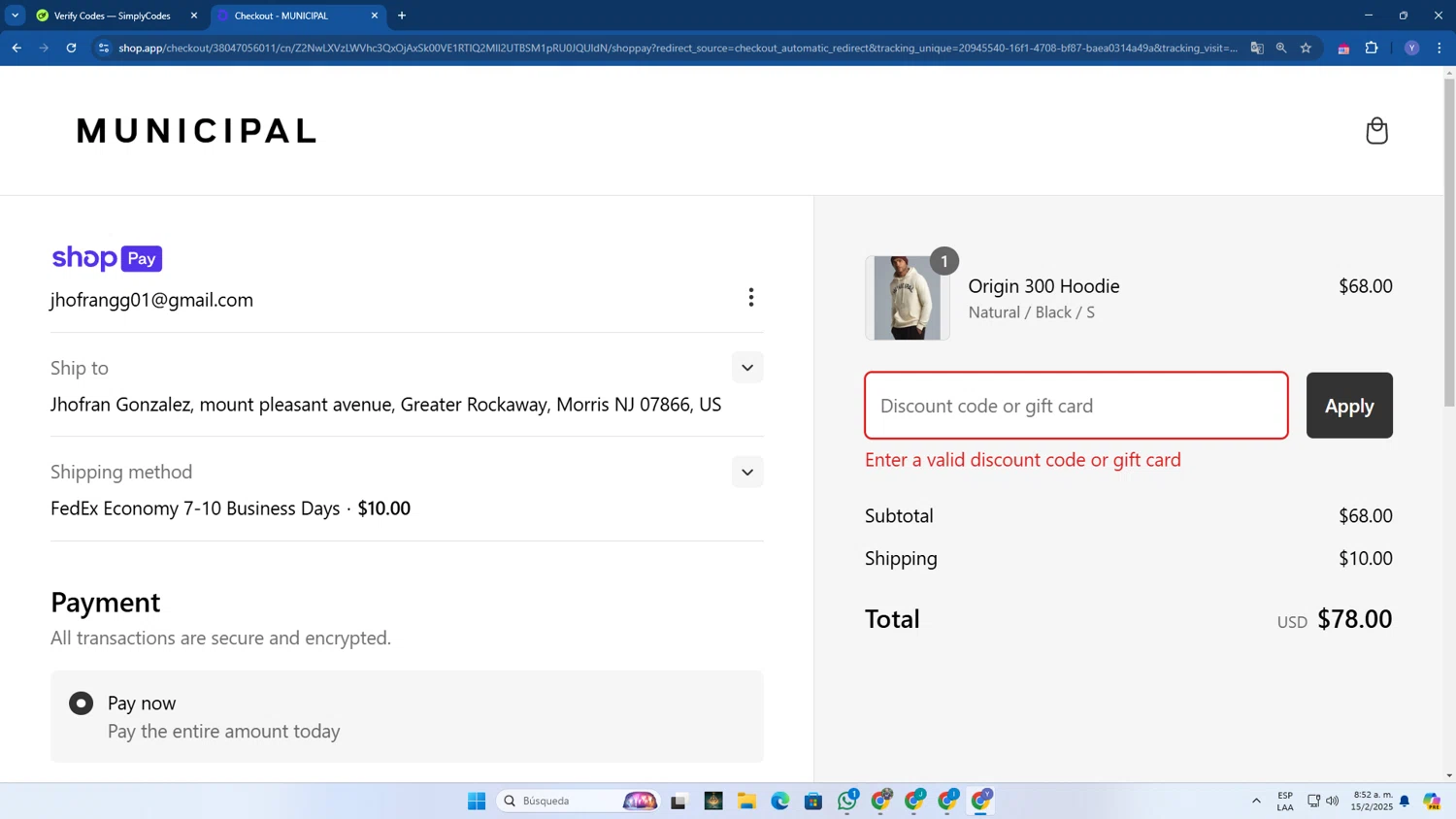Open the shopping bag cart icon

[x=1376, y=131]
